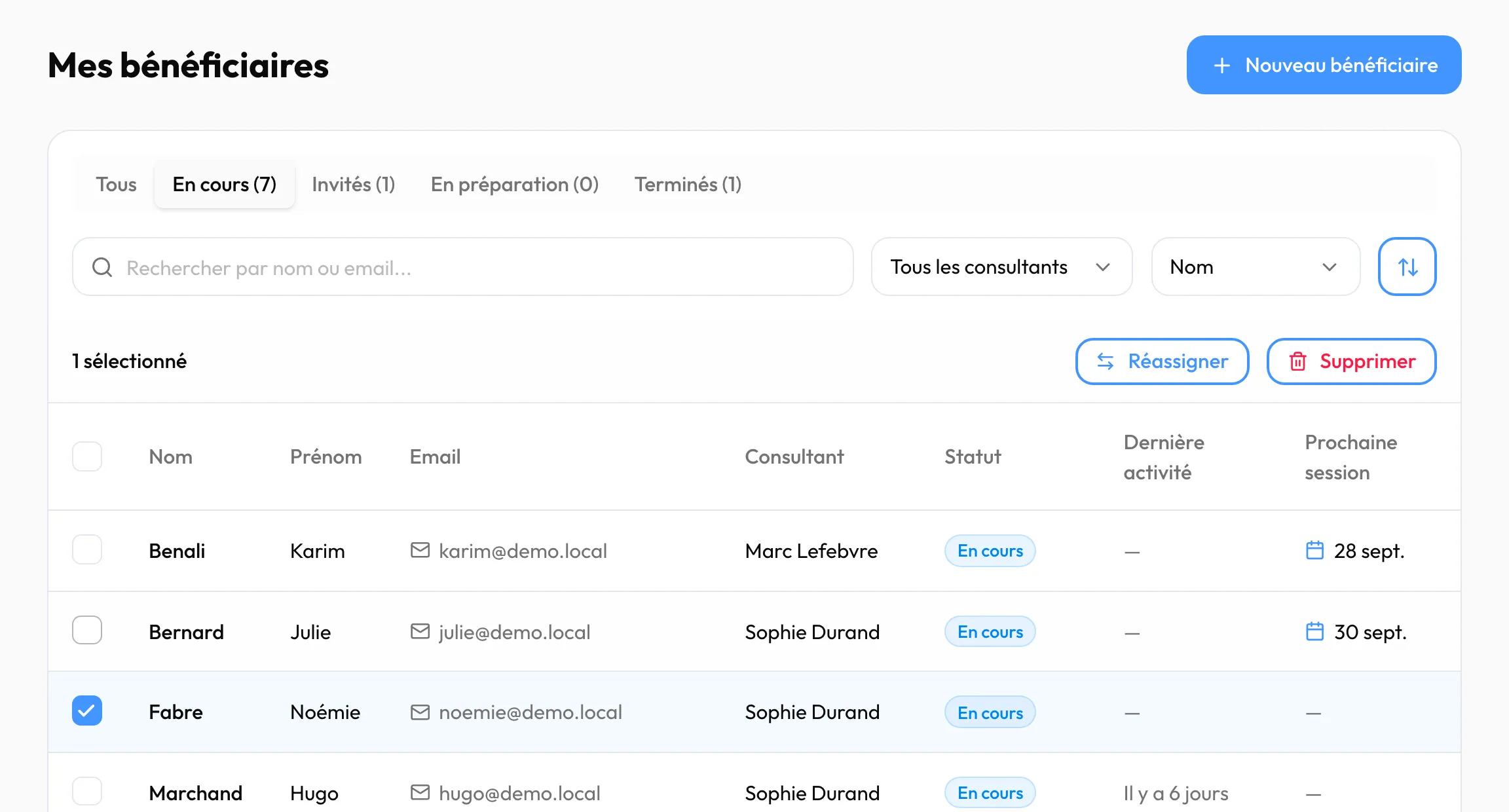Click the Prénom column header
1509x812 pixels.
[x=326, y=456]
